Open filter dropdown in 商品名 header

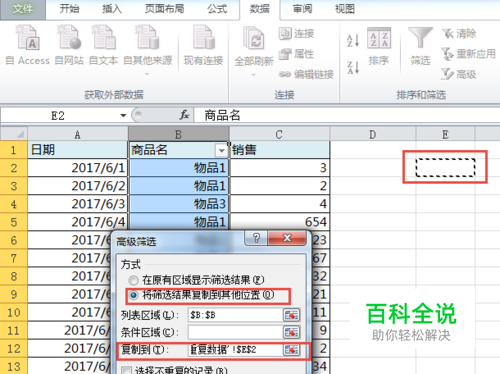pos(221,151)
